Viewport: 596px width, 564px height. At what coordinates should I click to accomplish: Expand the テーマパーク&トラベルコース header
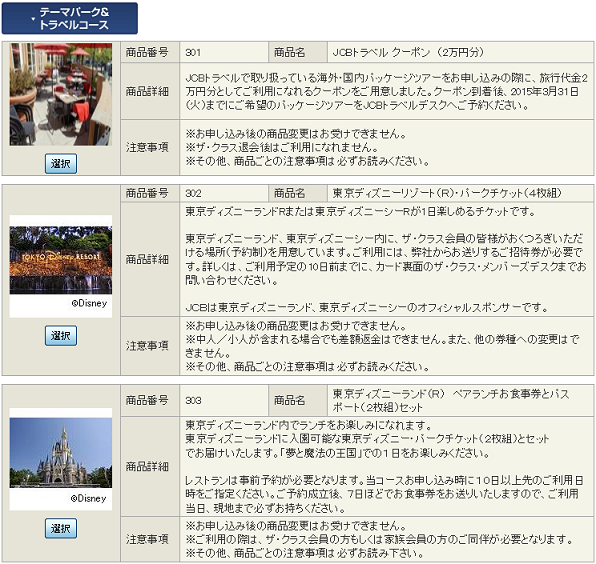coord(70,18)
